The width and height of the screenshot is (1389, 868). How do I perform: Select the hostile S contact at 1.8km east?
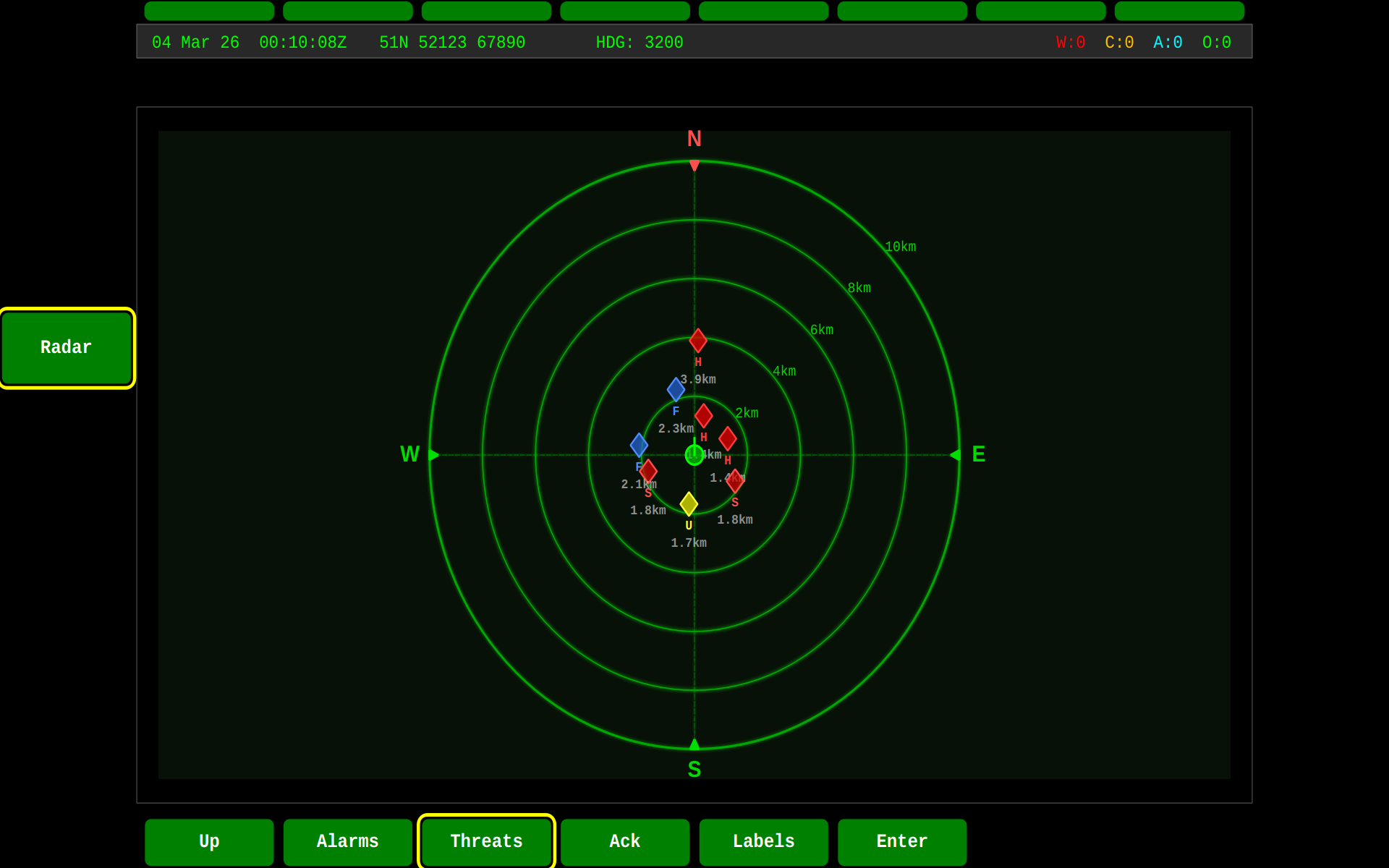(735, 480)
